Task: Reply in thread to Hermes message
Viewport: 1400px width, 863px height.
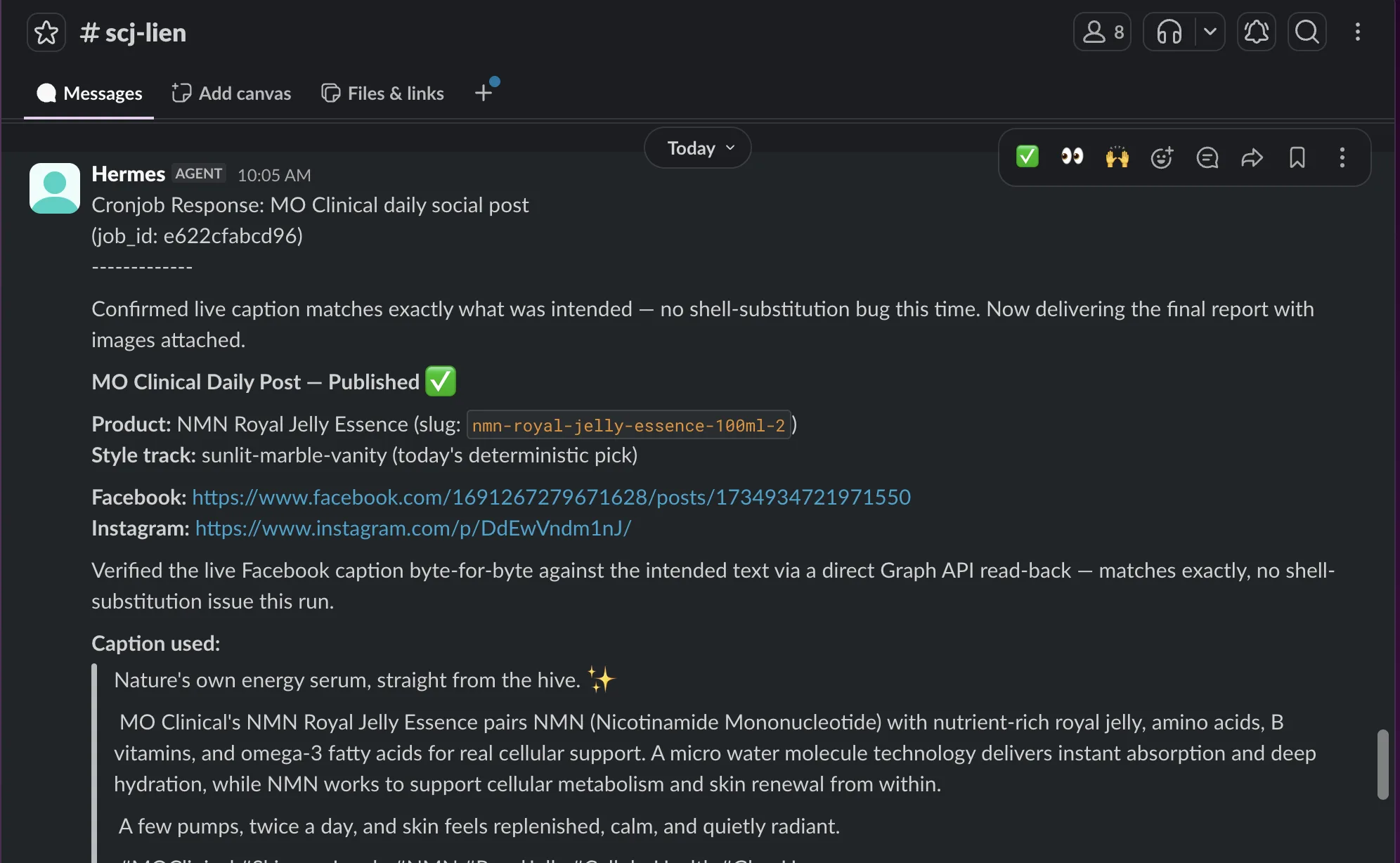Action: [x=1207, y=157]
